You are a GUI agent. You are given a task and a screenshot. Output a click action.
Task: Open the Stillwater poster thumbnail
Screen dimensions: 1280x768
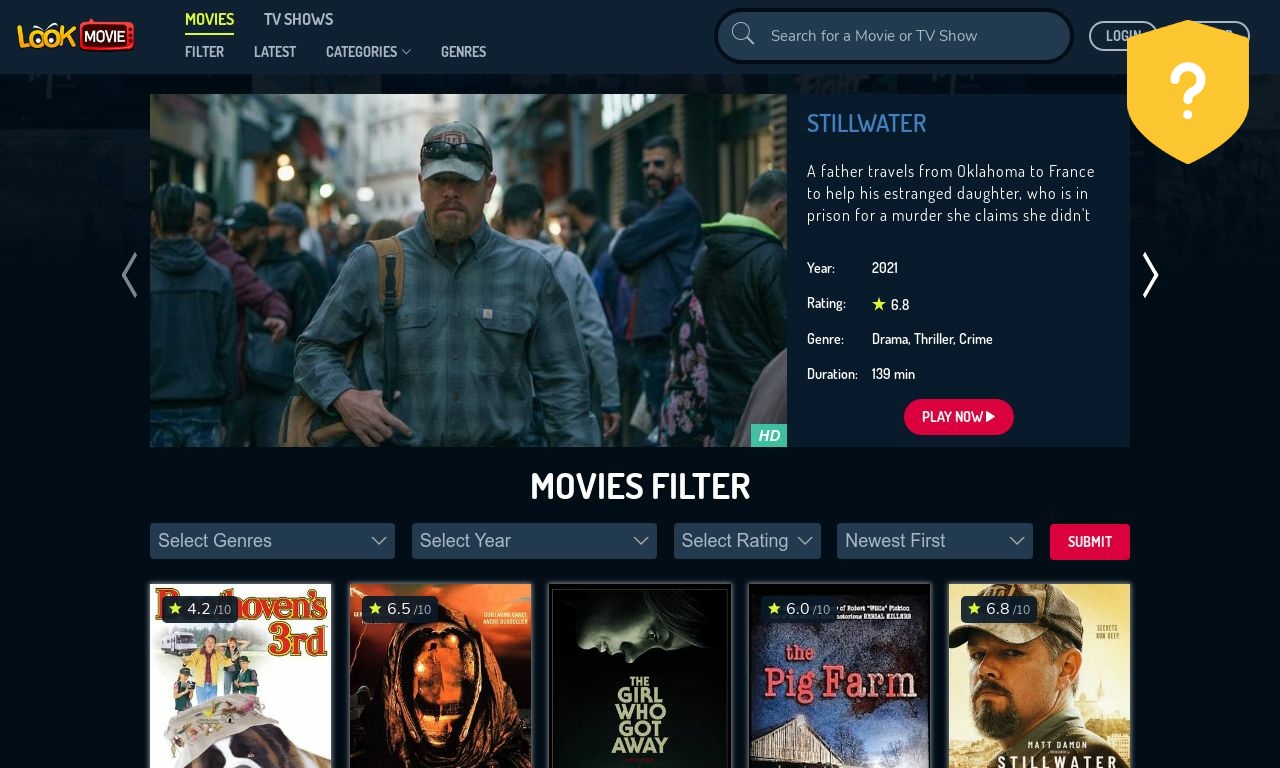click(1039, 676)
